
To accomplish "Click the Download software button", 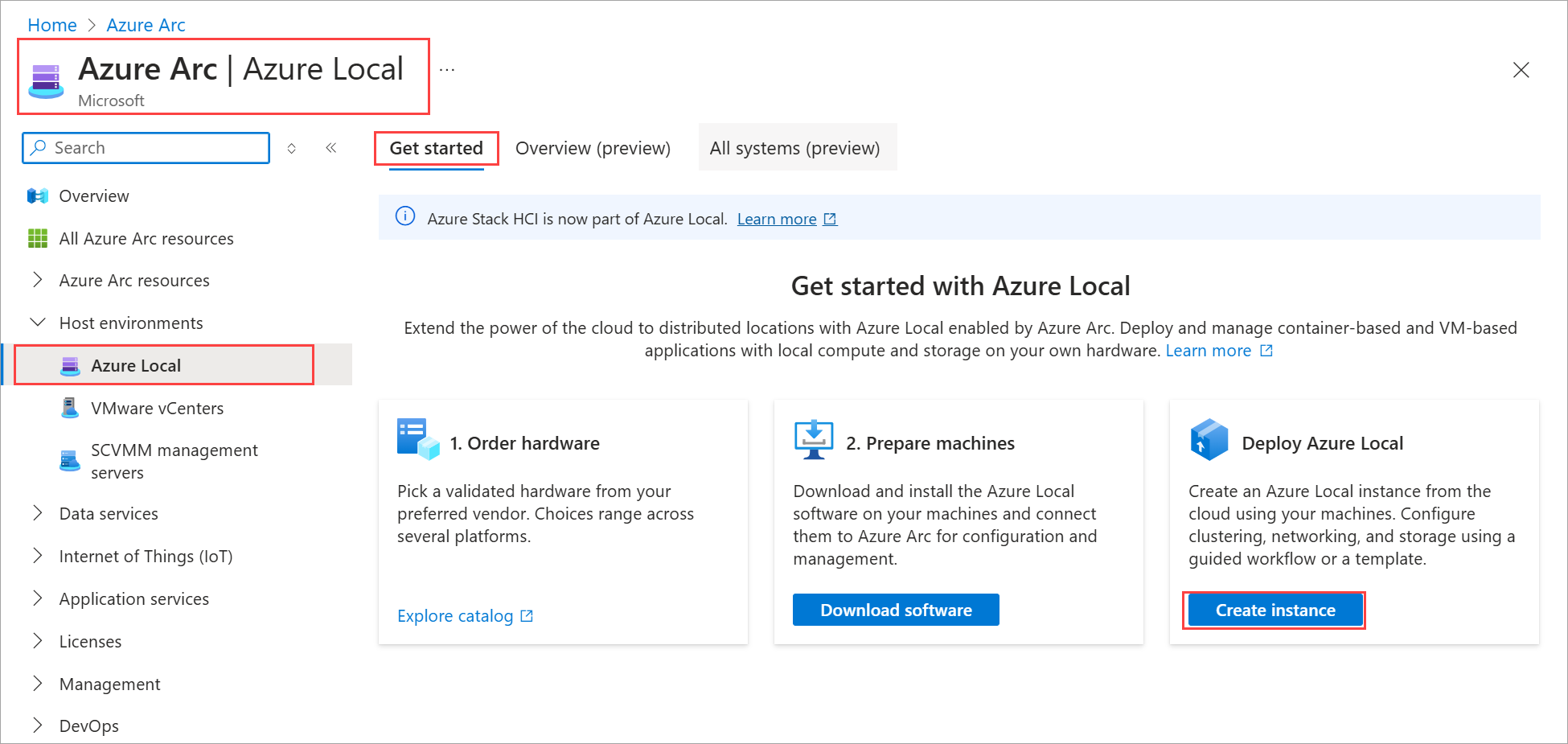I will 896,610.
